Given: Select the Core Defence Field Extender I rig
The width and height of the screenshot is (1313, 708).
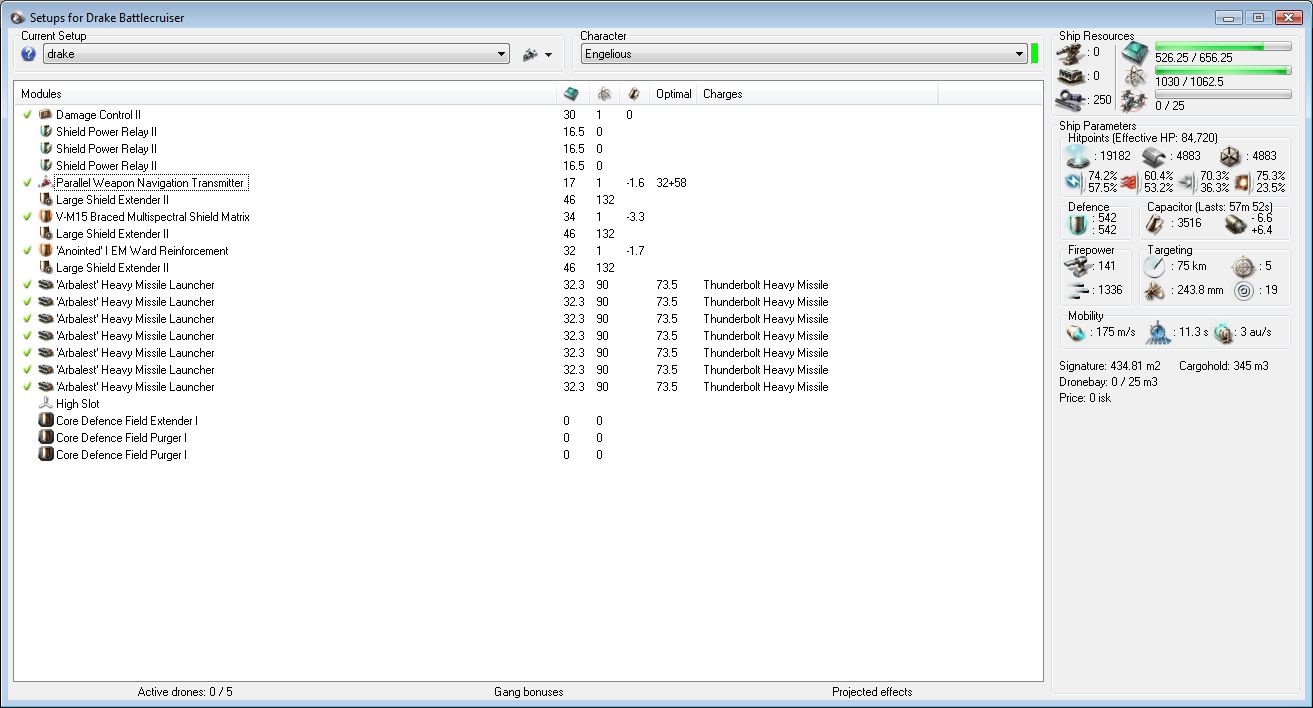Looking at the screenshot, I should coord(127,421).
